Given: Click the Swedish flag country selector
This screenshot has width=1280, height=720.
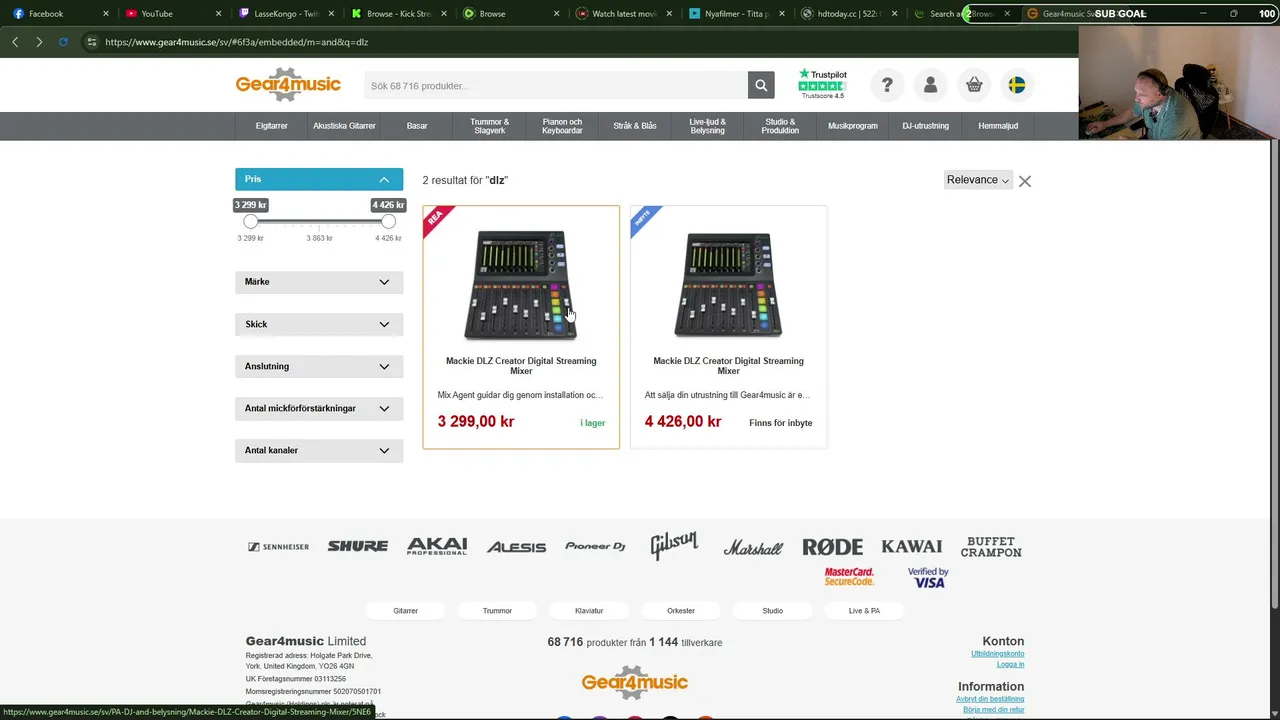Looking at the screenshot, I should pyautogui.click(x=1016, y=85).
